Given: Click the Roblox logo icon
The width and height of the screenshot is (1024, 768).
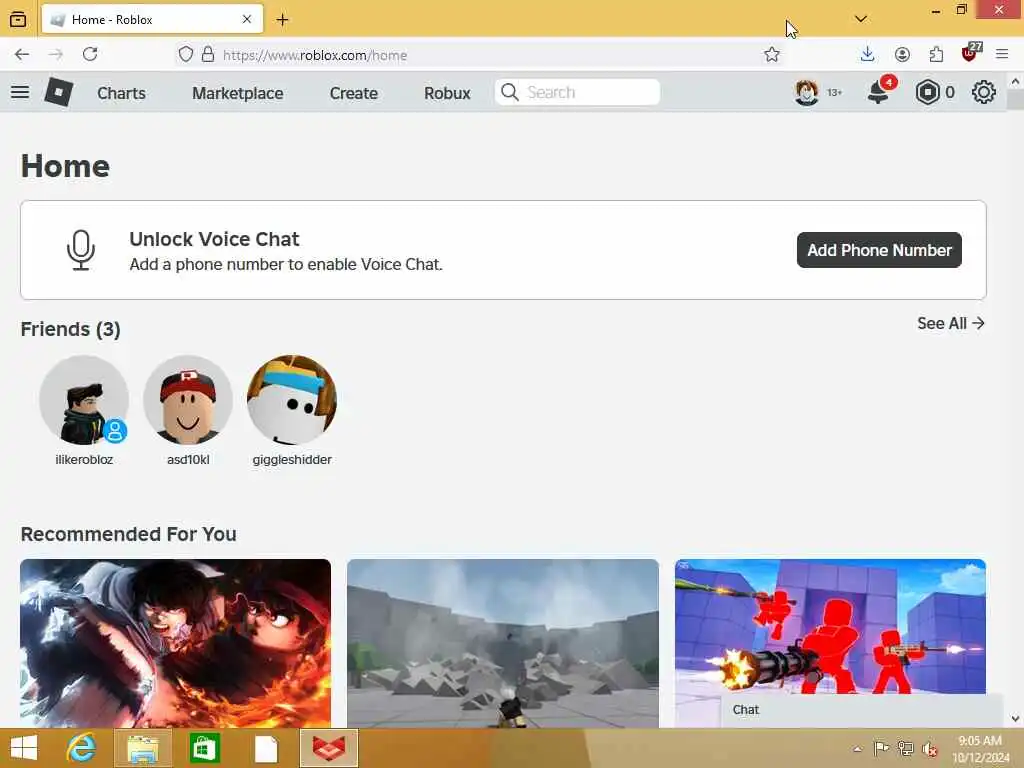Looking at the screenshot, I should click(59, 92).
